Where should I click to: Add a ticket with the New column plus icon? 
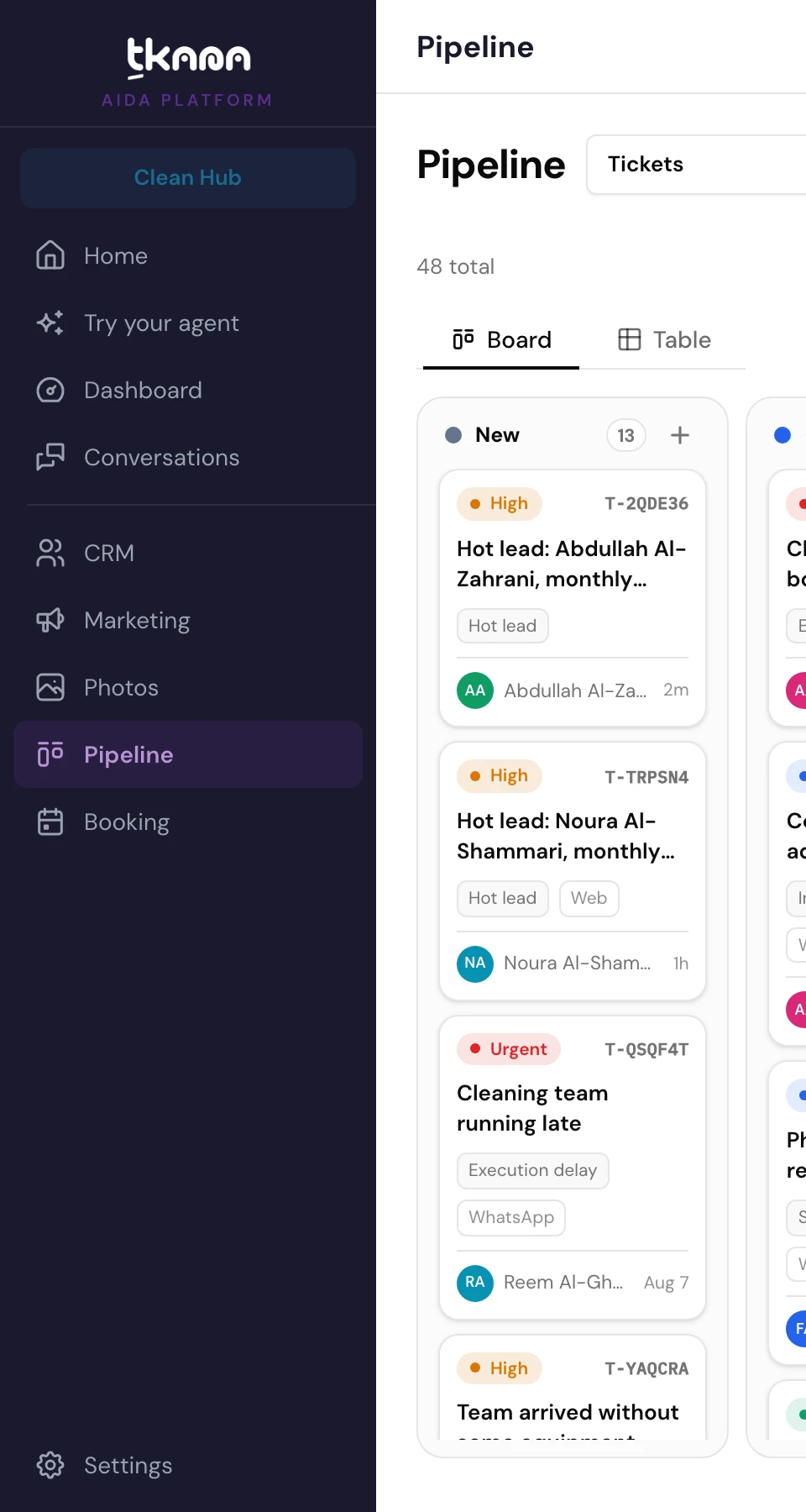(x=680, y=435)
